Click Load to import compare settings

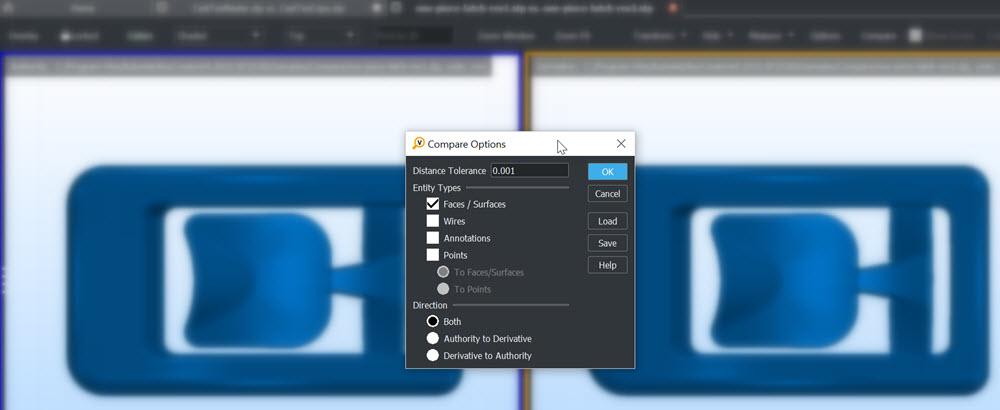coord(607,221)
